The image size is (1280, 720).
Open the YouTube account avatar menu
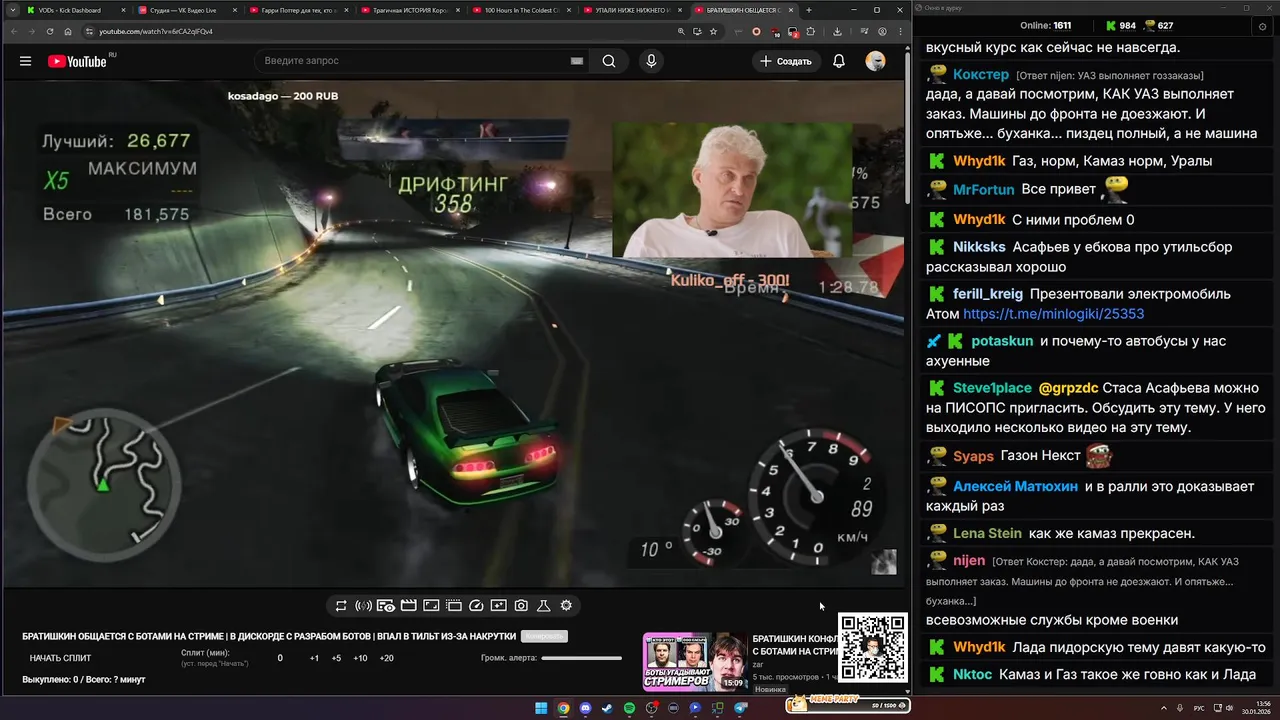click(x=875, y=61)
